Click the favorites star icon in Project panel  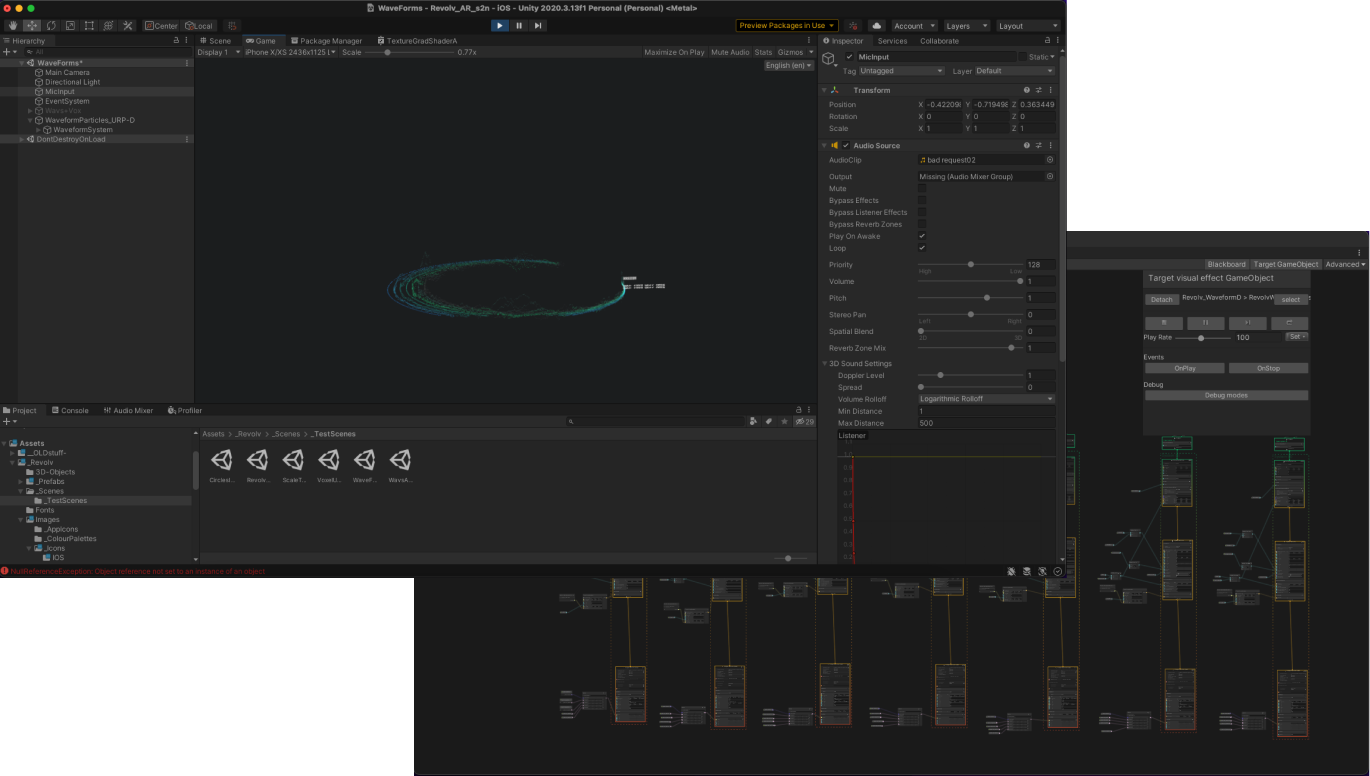point(783,421)
